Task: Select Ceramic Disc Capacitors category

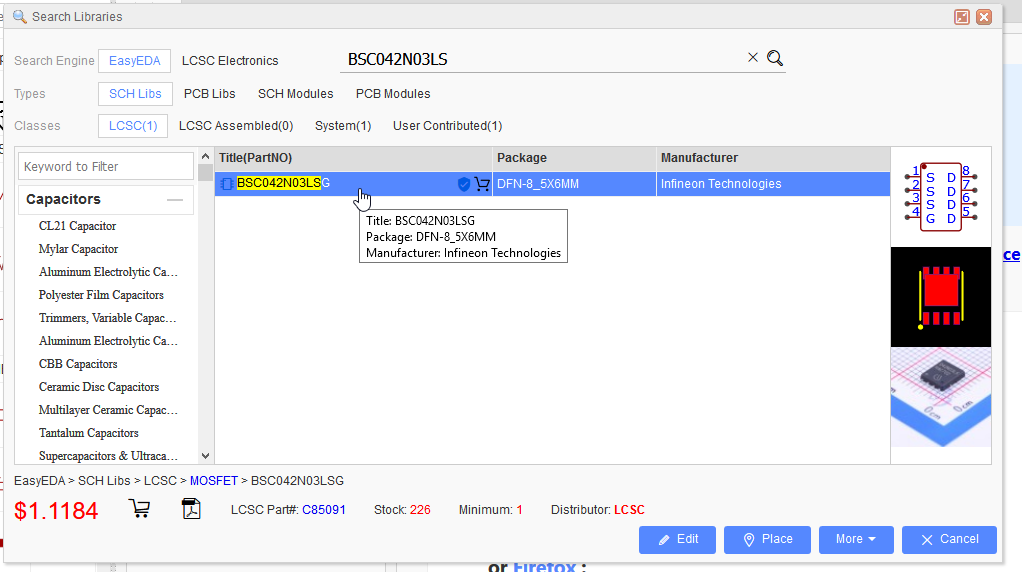Action: tap(99, 387)
